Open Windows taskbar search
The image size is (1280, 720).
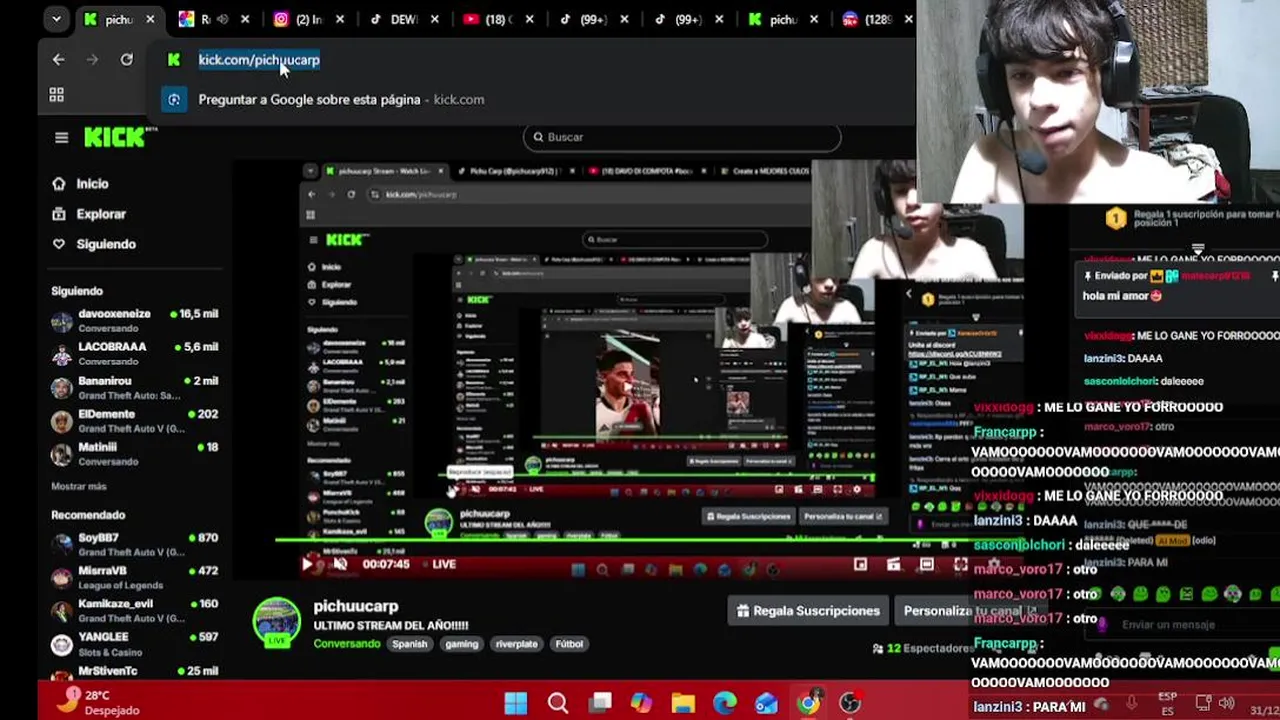coord(558,703)
